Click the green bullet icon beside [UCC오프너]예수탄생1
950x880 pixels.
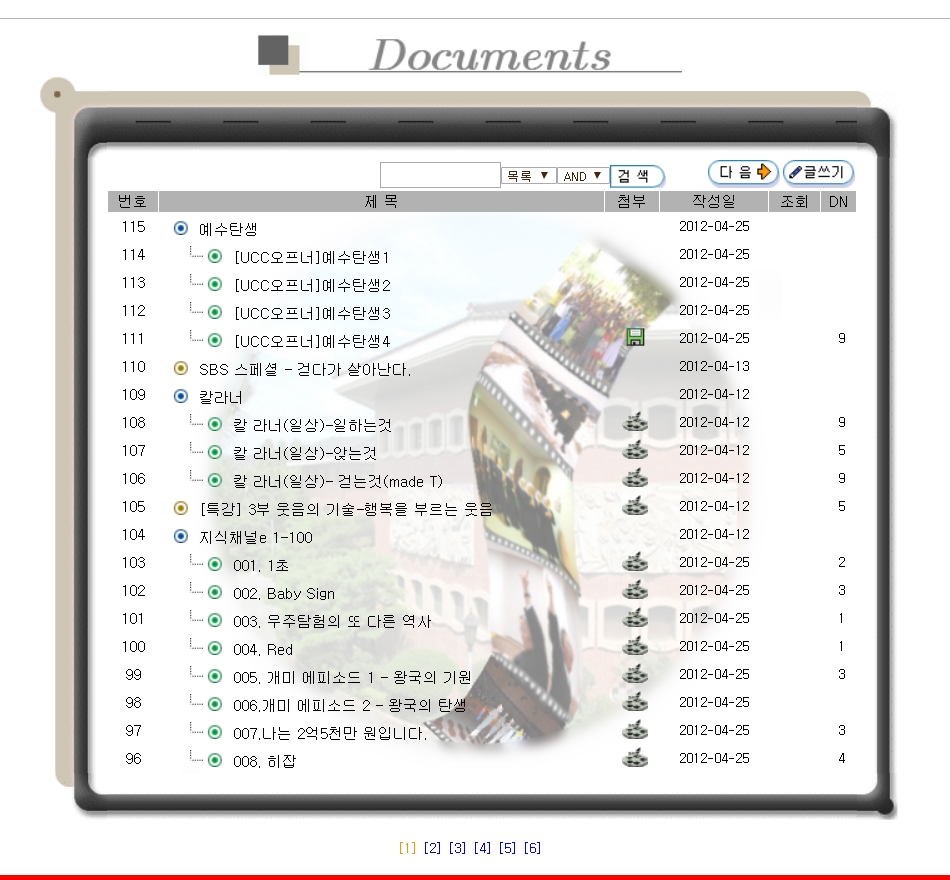click(214, 256)
